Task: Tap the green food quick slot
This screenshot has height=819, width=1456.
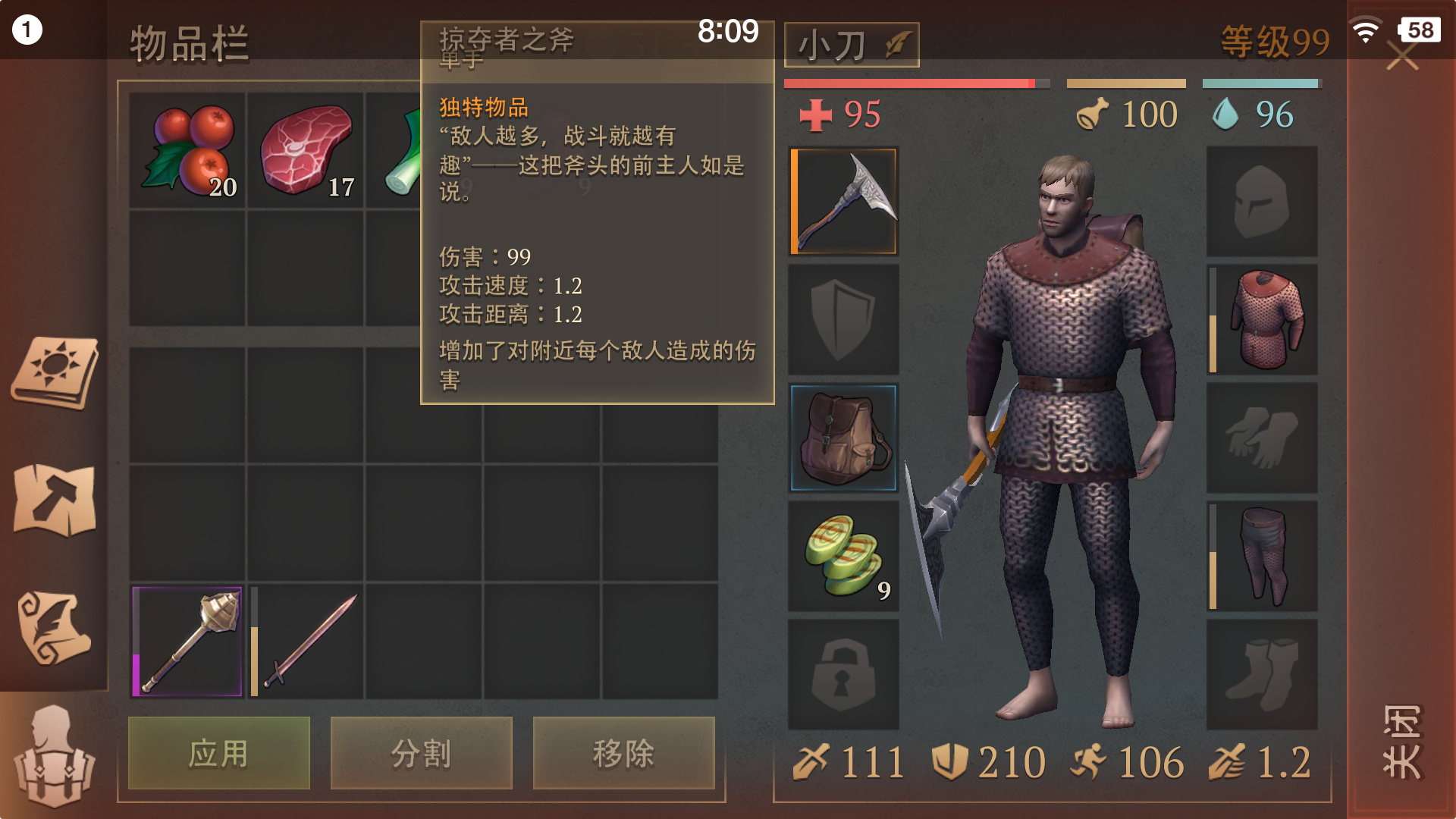Action: coord(843,557)
